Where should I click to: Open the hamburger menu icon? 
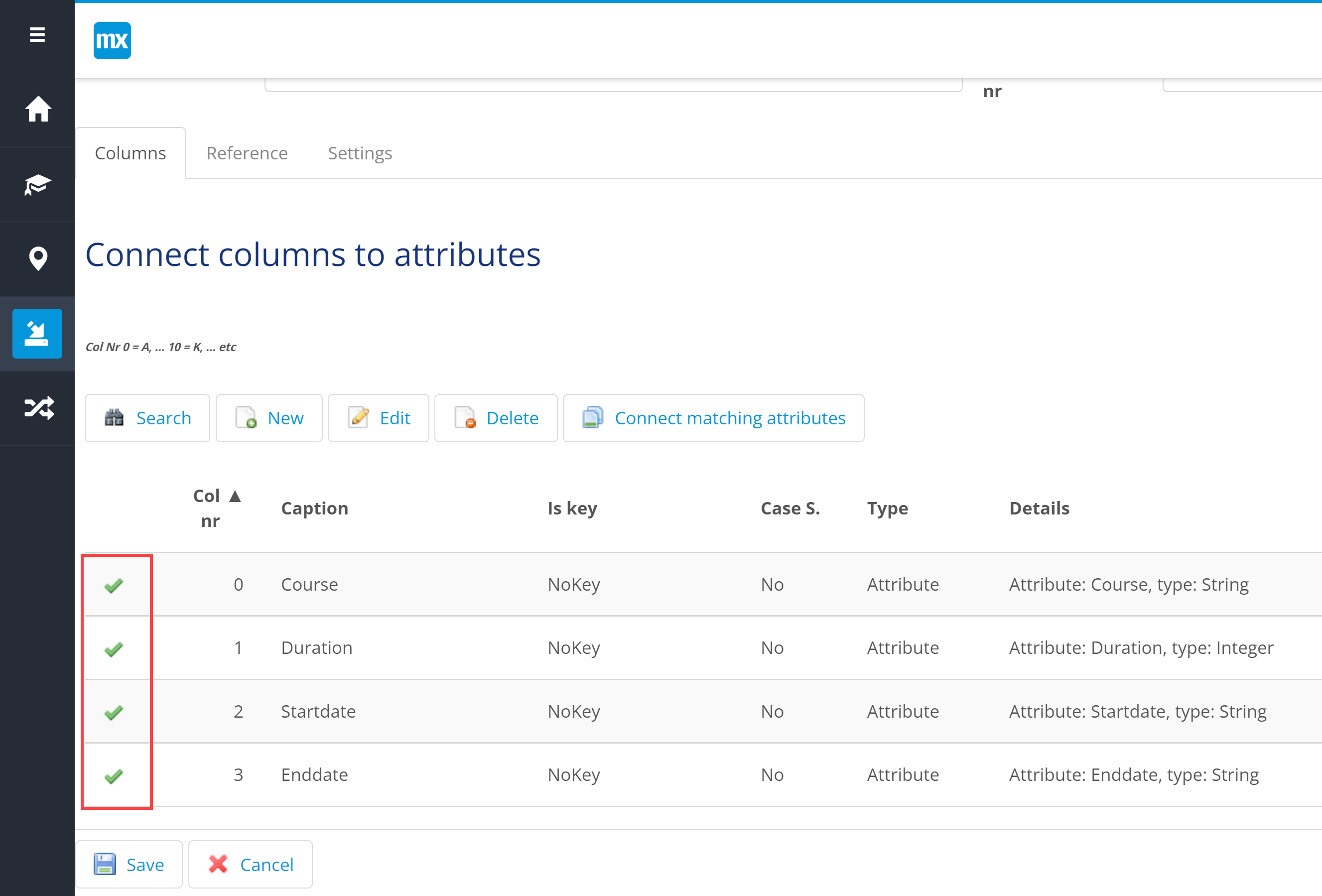click(x=37, y=35)
